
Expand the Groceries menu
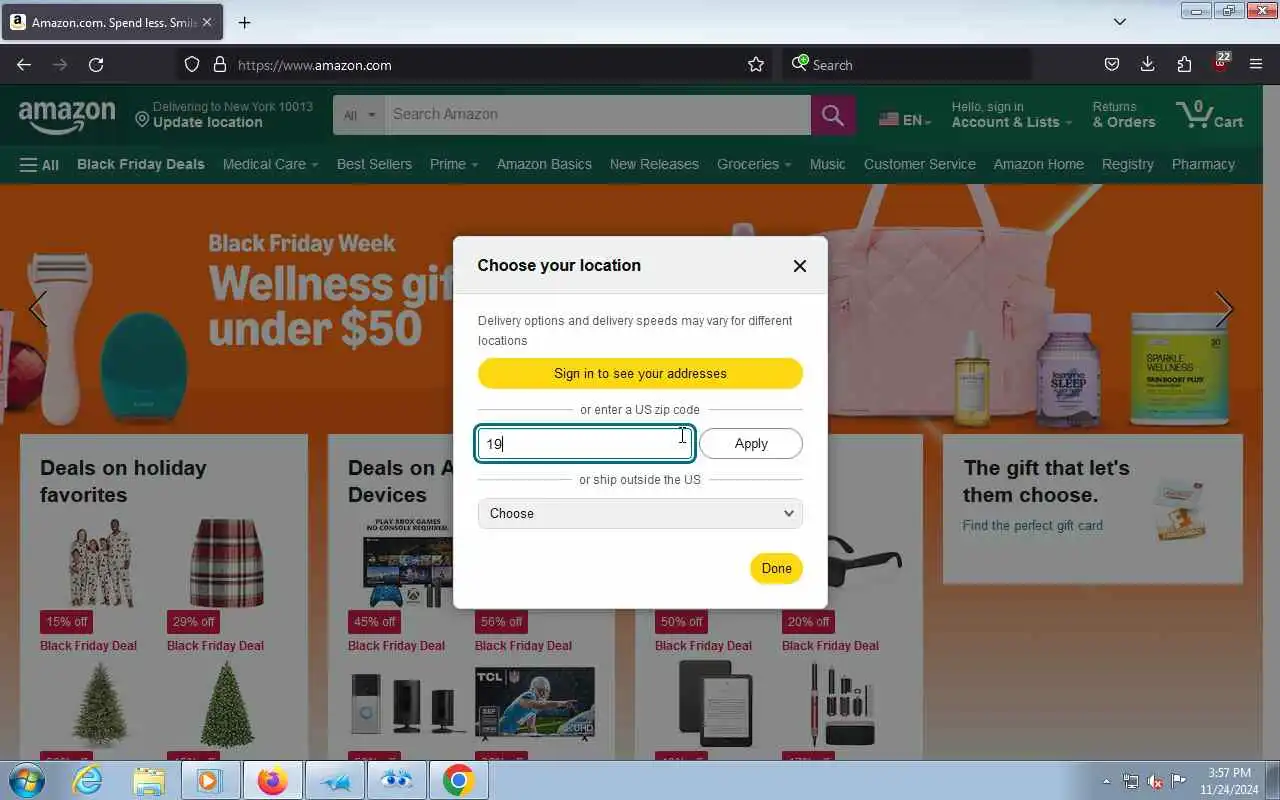pos(754,164)
